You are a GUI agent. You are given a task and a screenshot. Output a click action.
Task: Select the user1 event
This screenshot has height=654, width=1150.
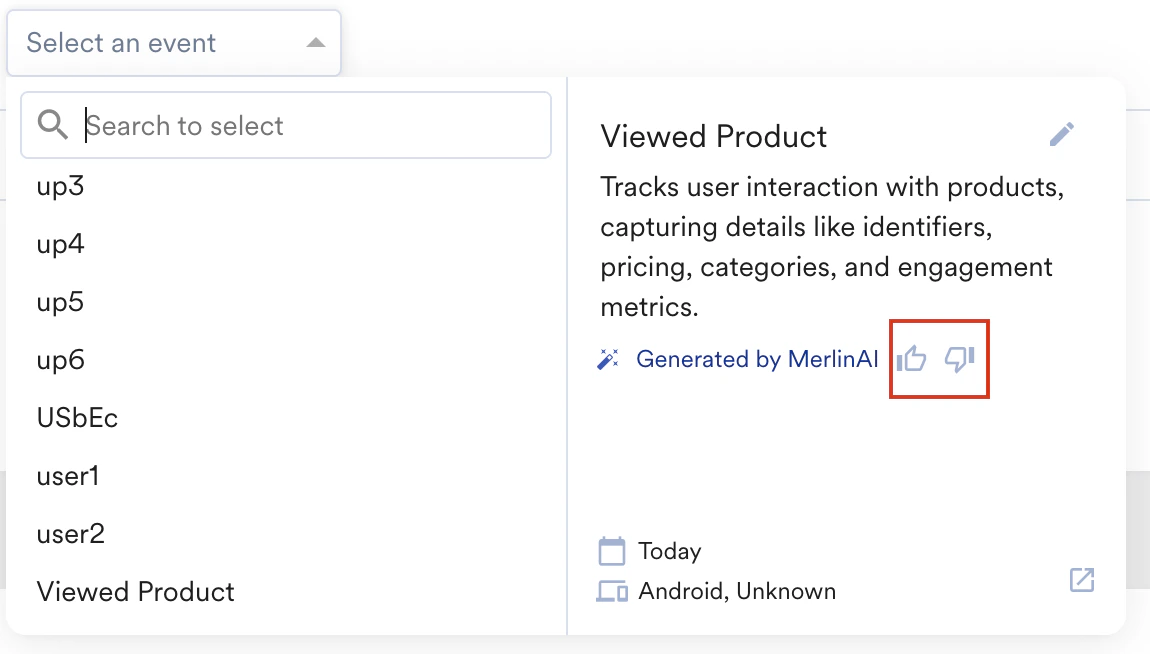[x=68, y=476]
